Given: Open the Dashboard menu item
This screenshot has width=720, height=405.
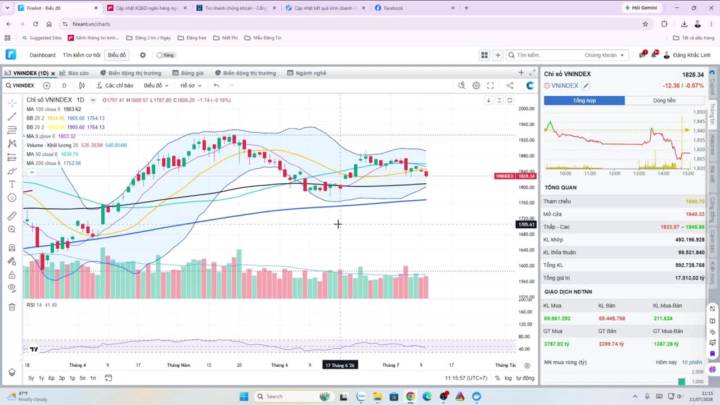Looking at the screenshot, I should click(x=42, y=55).
